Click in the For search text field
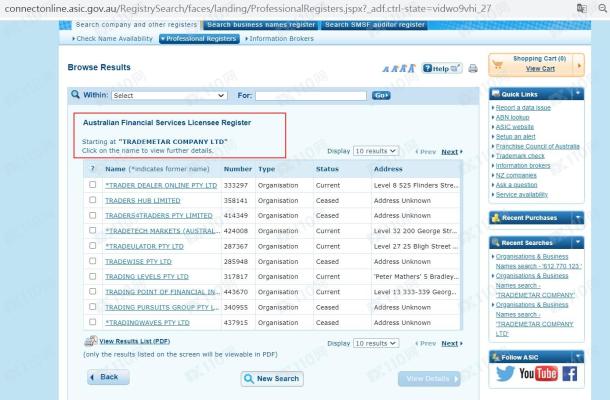 pyautogui.click(x=311, y=95)
